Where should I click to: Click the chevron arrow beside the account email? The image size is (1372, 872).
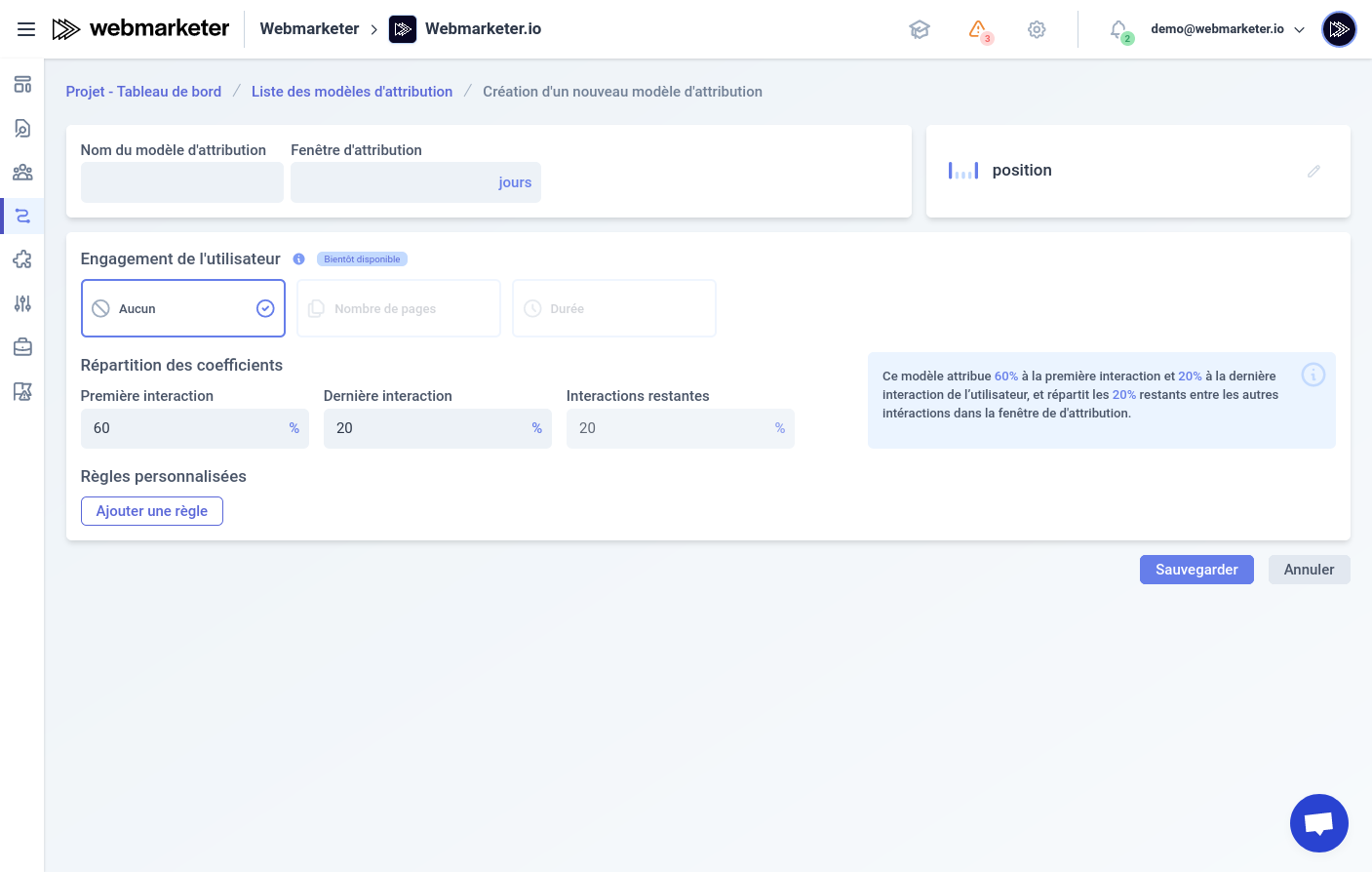[x=1299, y=30]
